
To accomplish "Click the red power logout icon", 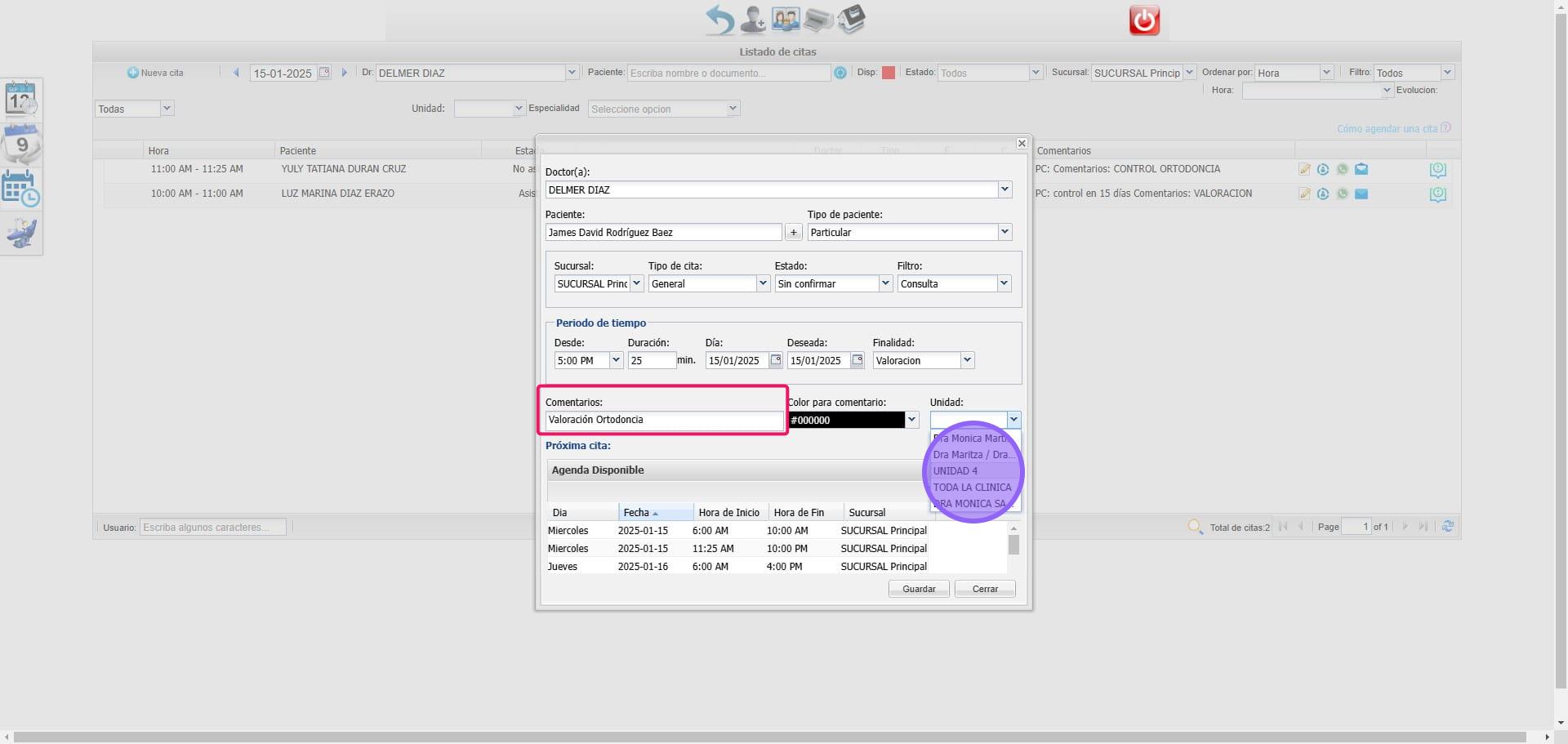I will pos(1144,20).
